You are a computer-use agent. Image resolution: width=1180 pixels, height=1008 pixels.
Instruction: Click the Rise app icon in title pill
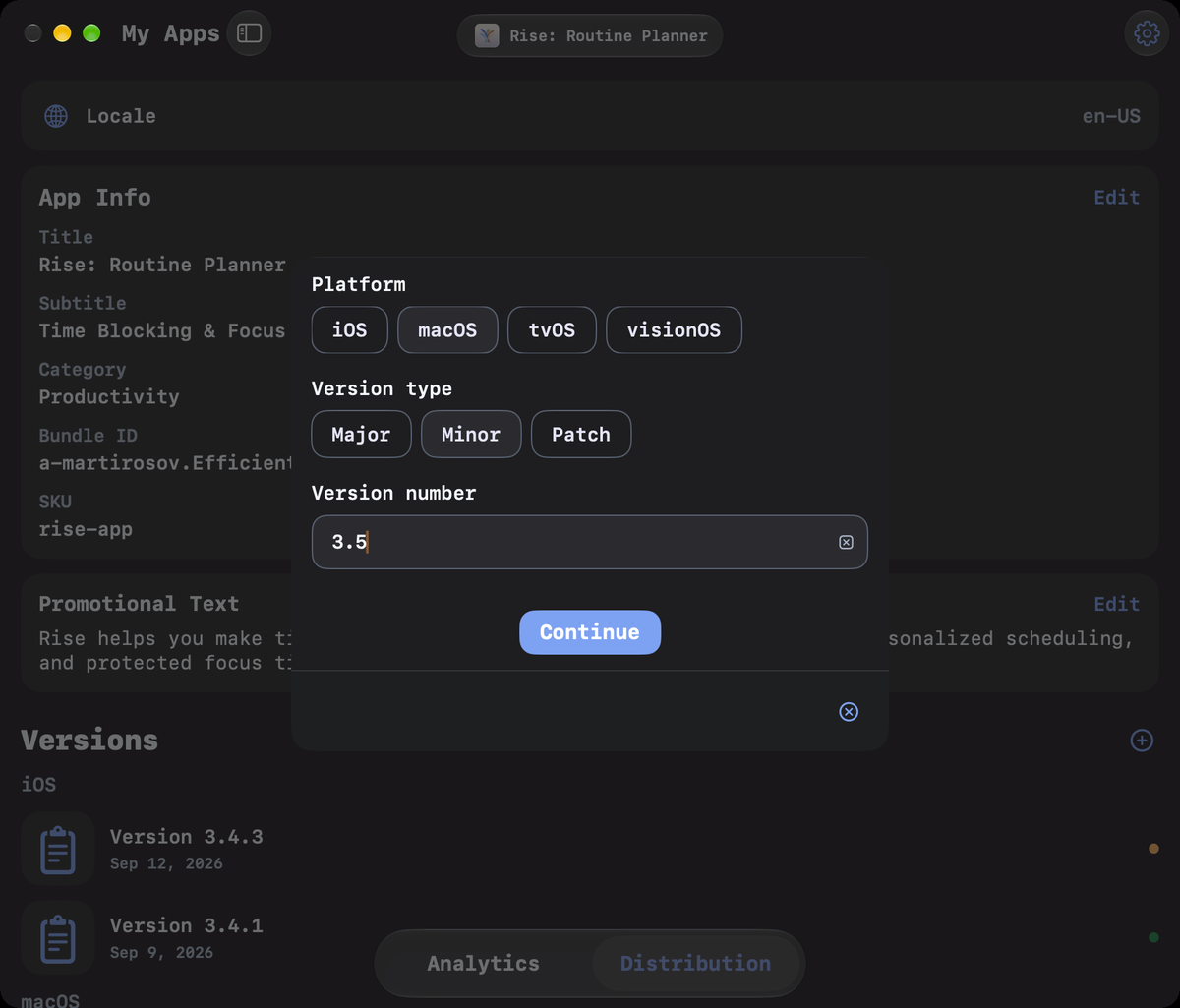[487, 35]
